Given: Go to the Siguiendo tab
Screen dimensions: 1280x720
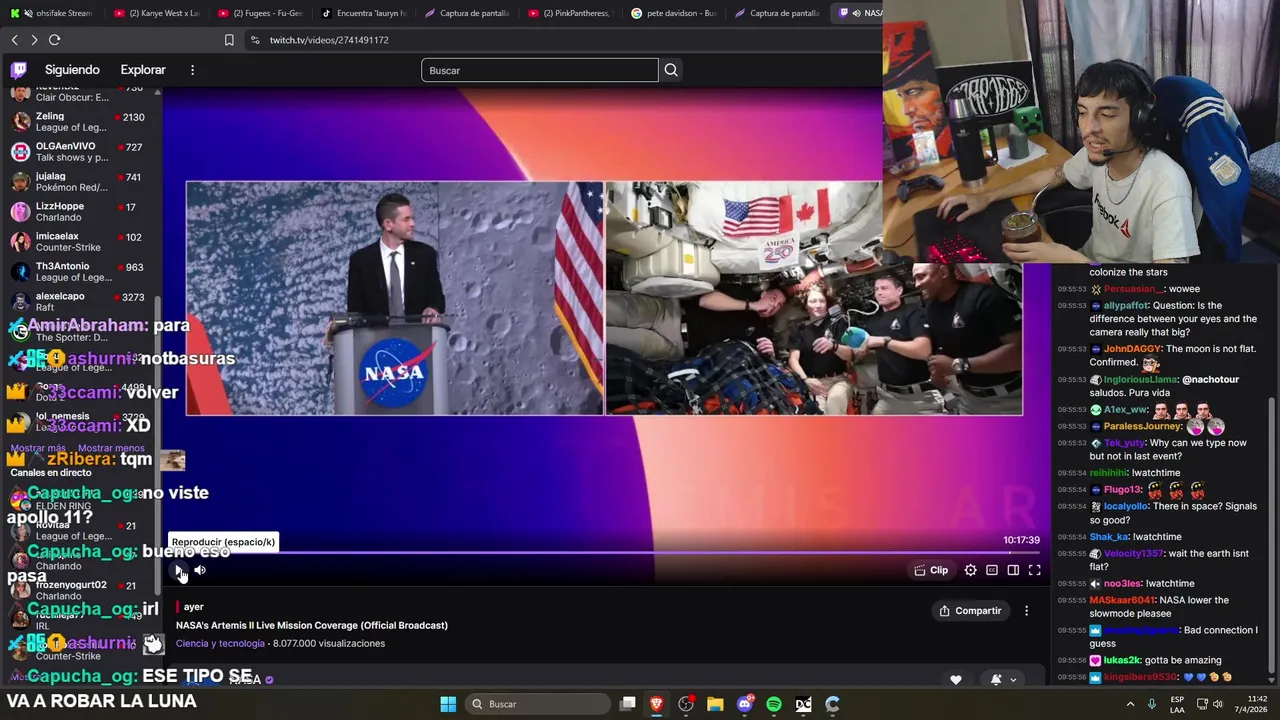Looking at the screenshot, I should pyautogui.click(x=72, y=70).
